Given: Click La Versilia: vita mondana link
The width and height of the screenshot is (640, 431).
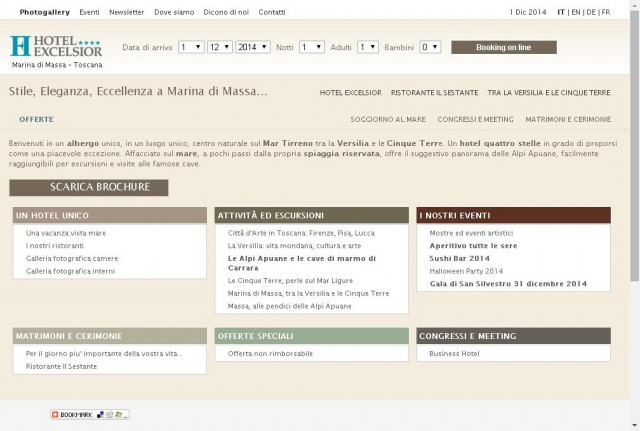Looking at the screenshot, I should 294,246.
